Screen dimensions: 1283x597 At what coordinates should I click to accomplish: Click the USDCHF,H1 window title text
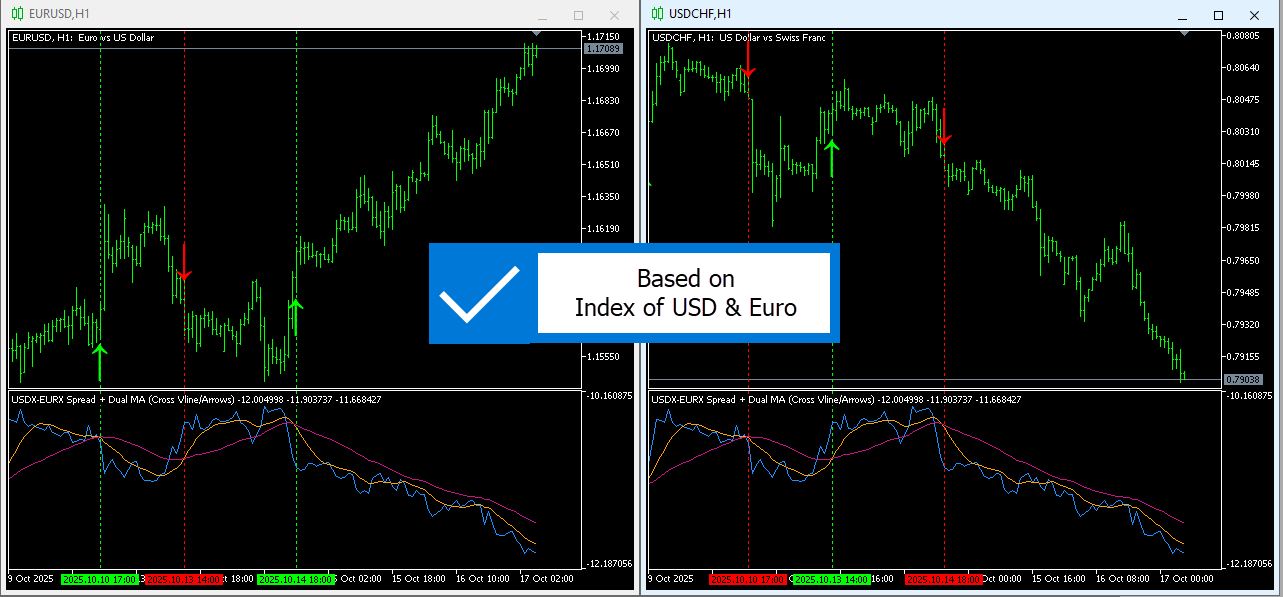[x=700, y=14]
